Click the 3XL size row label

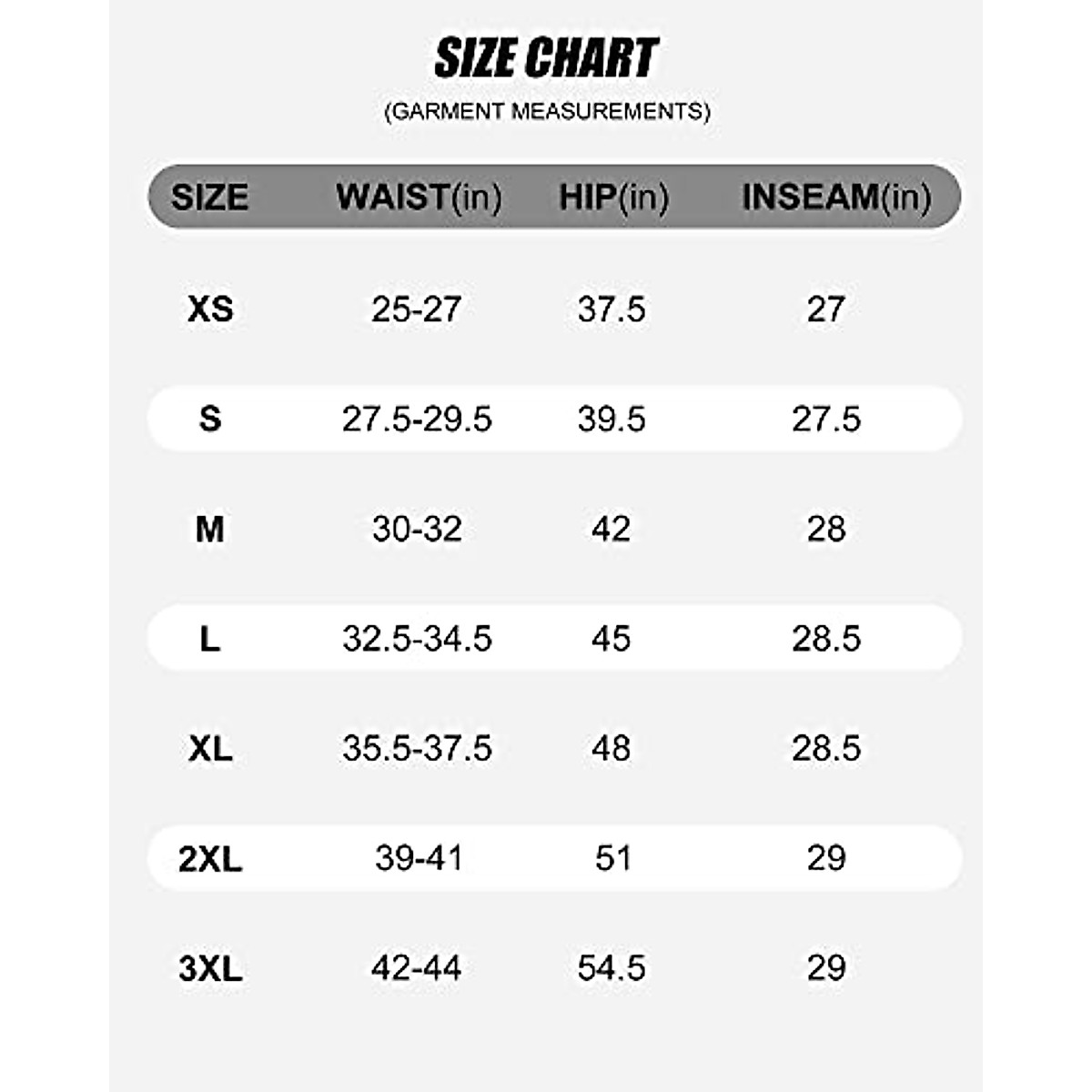tap(210, 968)
